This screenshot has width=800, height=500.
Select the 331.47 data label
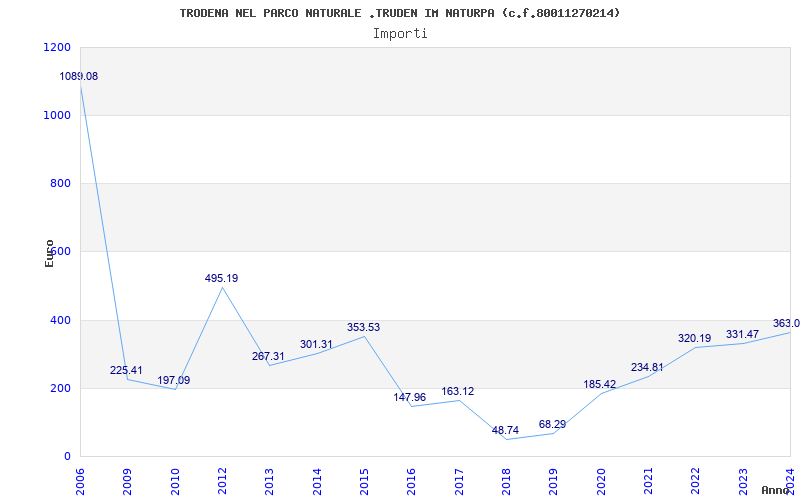742,335
